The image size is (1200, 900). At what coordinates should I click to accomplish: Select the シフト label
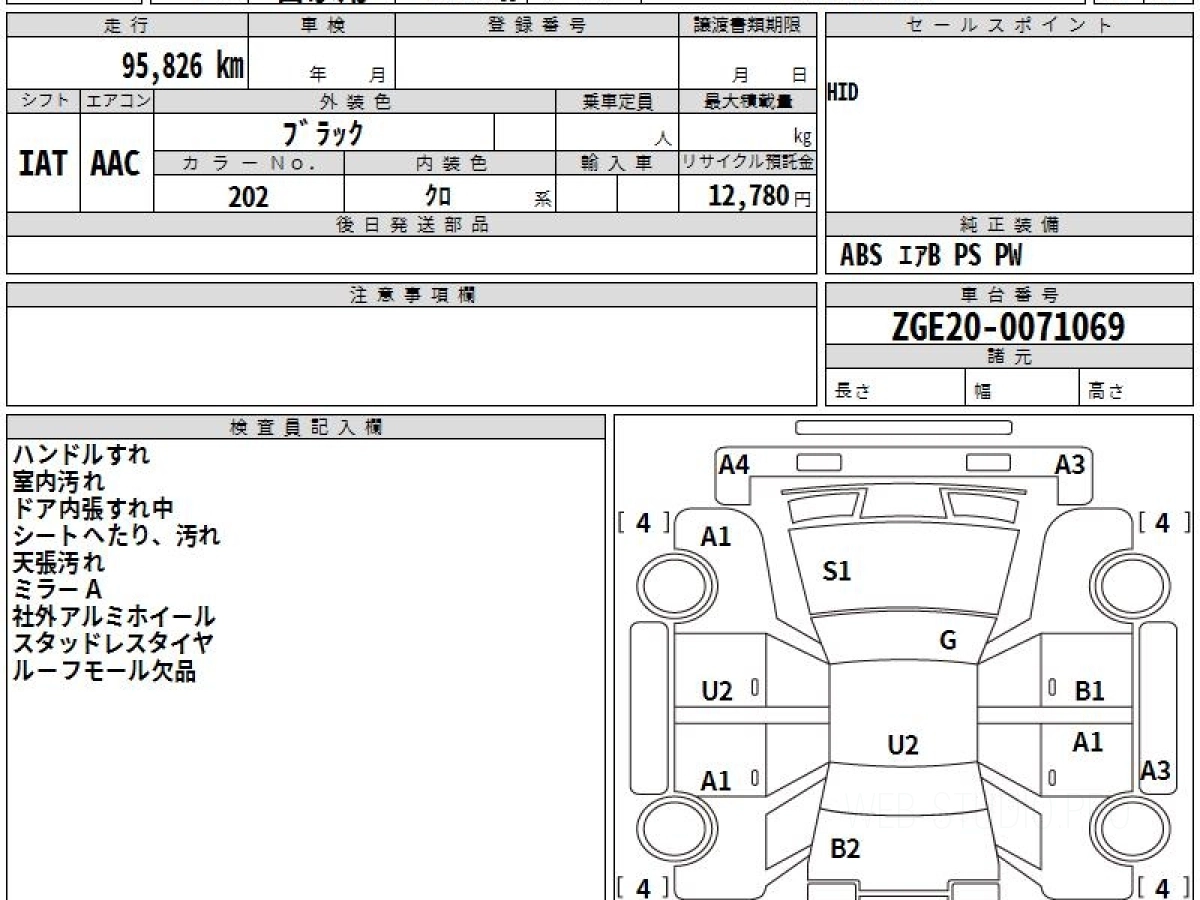click(x=43, y=101)
